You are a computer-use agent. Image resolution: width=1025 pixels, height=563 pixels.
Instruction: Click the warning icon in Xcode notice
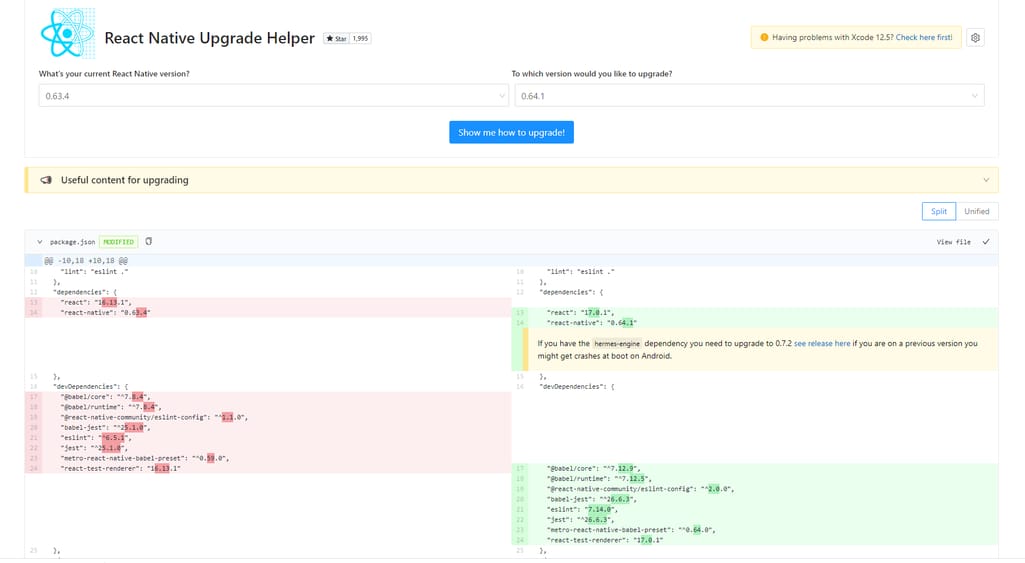[x=764, y=38]
